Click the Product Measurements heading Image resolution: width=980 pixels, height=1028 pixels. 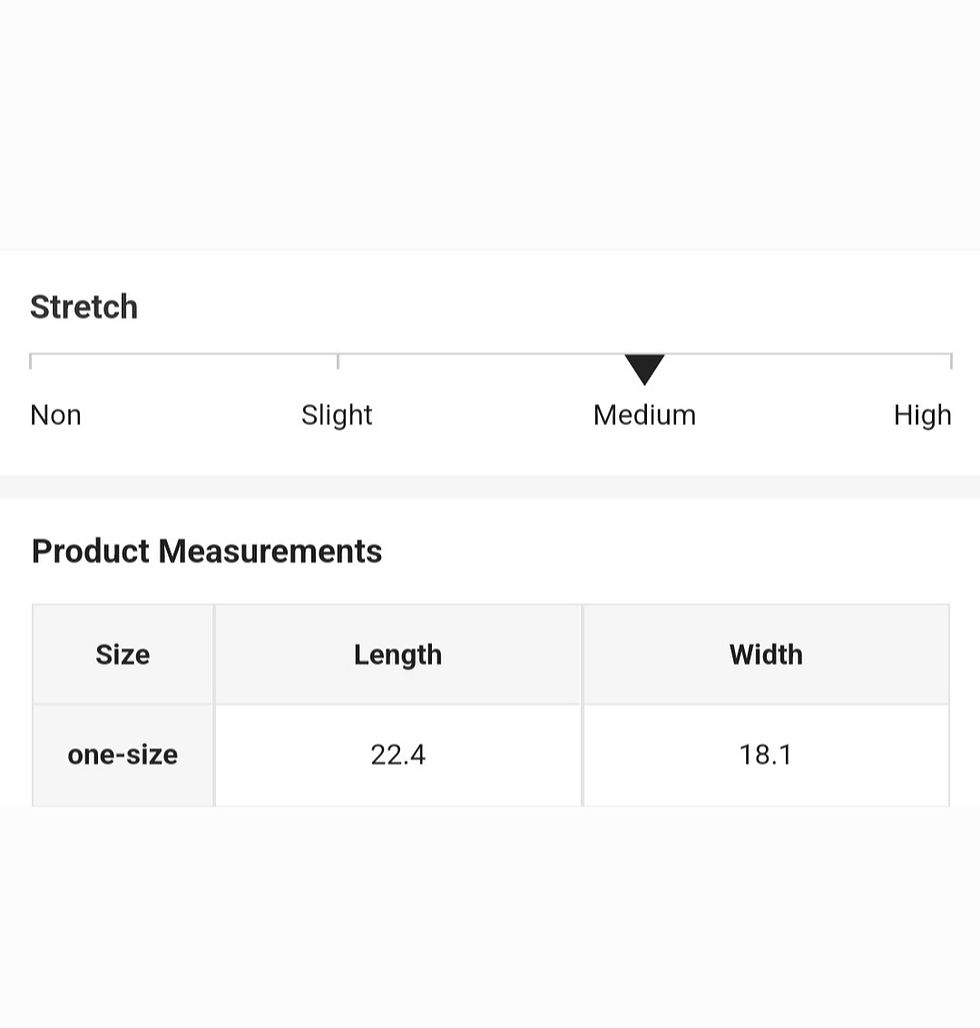point(206,551)
